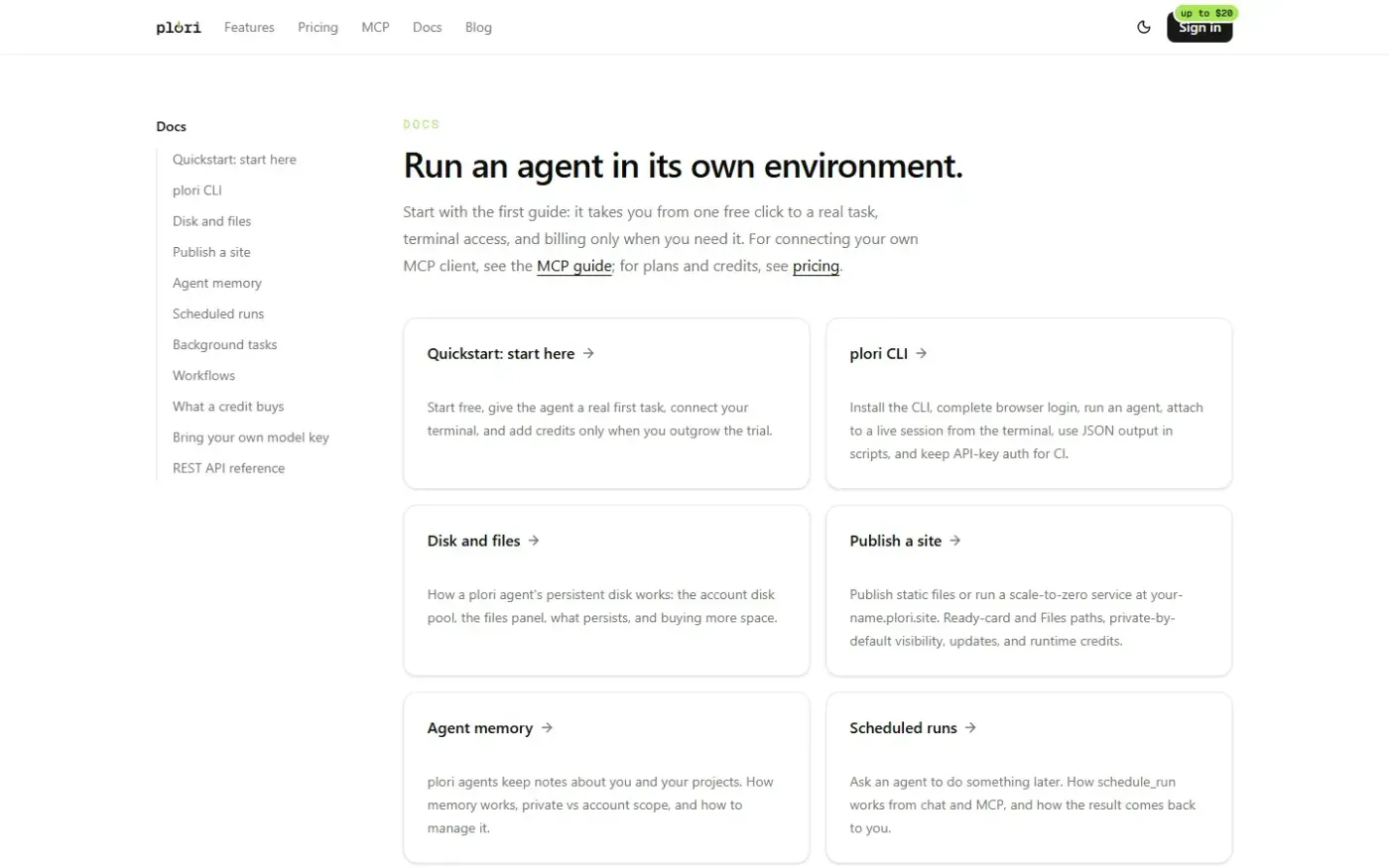Click the arrow icon beside the Disk and files card title
This screenshot has width=1389, height=868.
(x=534, y=541)
